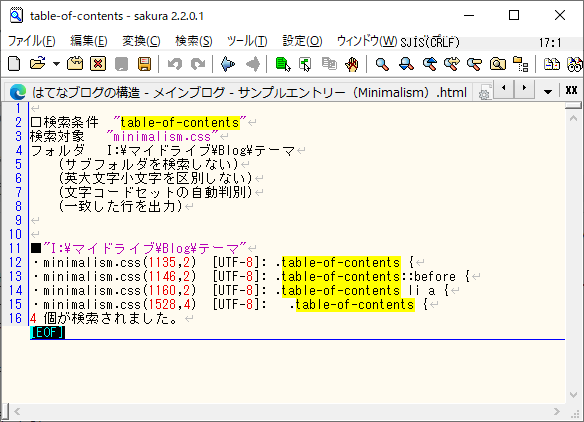Click the green document tag-jump icon
This screenshot has width=584, height=422.
click(x=283, y=64)
